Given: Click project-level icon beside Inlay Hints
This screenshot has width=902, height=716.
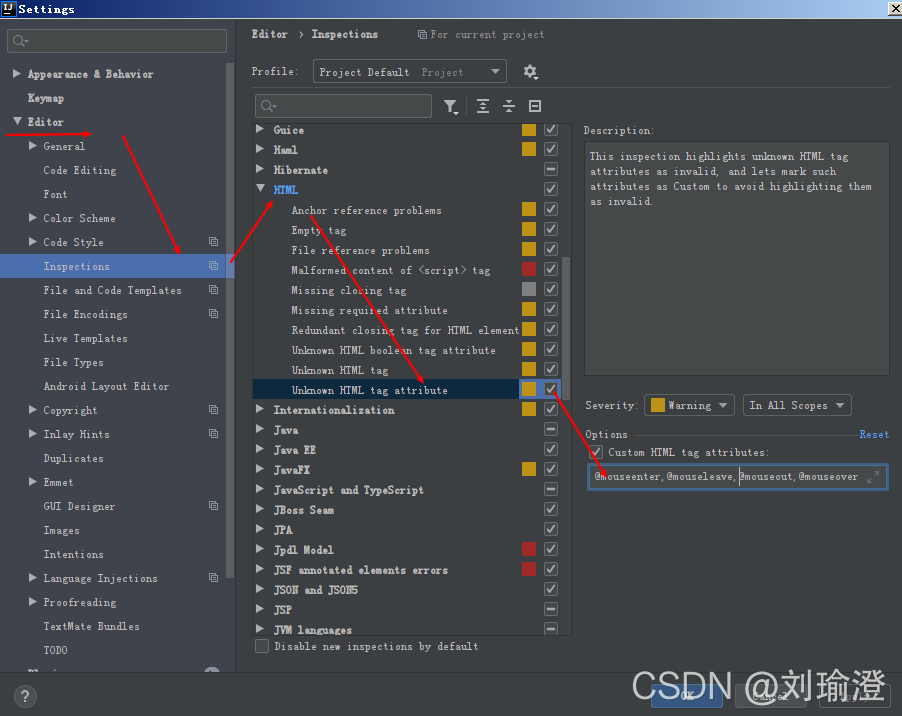Looking at the screenshot, I should coord(213,434).
